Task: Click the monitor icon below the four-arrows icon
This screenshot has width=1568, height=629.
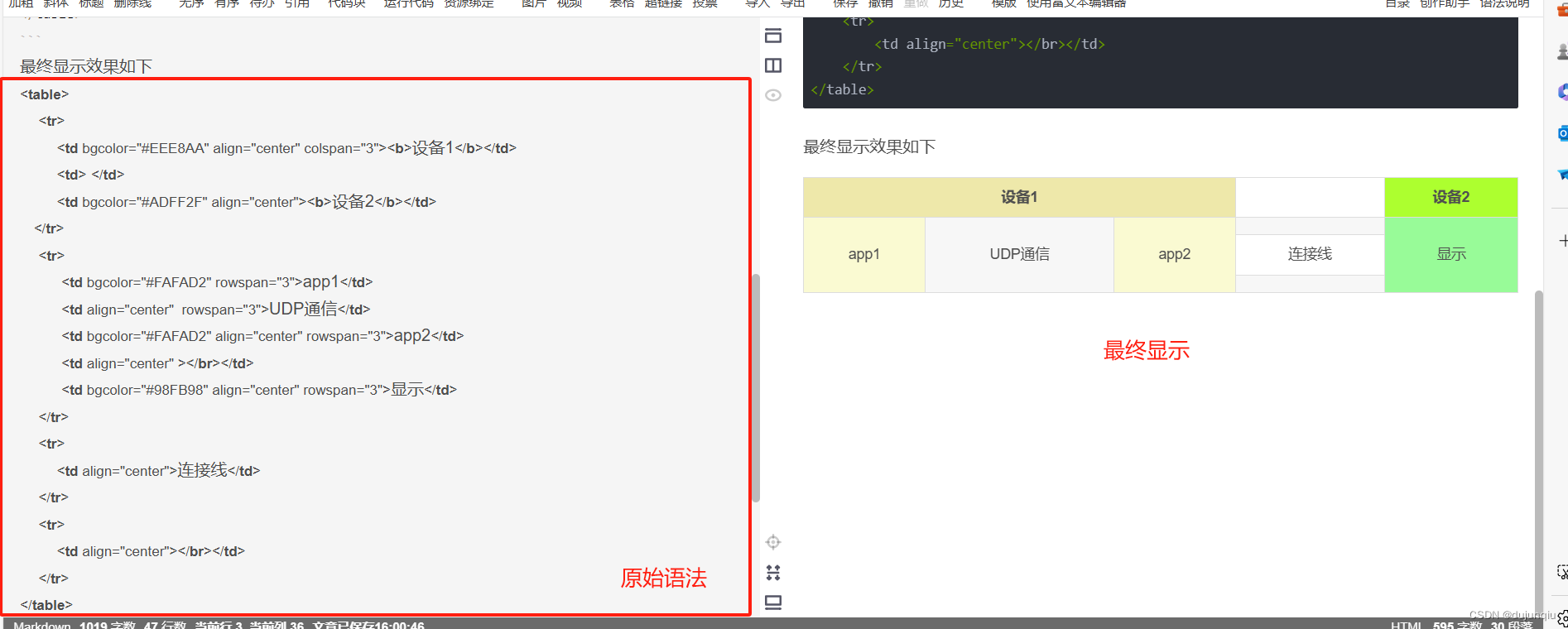Action: pos(773,603)
